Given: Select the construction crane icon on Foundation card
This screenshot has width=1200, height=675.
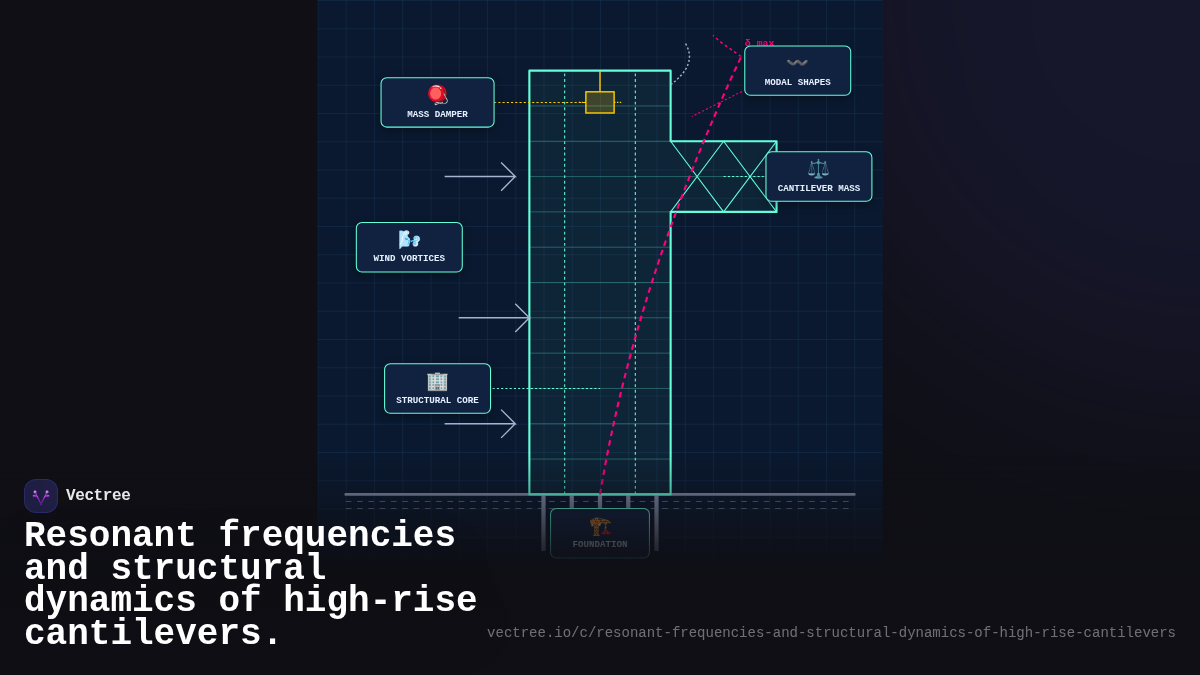Looking at the screenshot, I should pyautogui.click(x=599, y=525).
